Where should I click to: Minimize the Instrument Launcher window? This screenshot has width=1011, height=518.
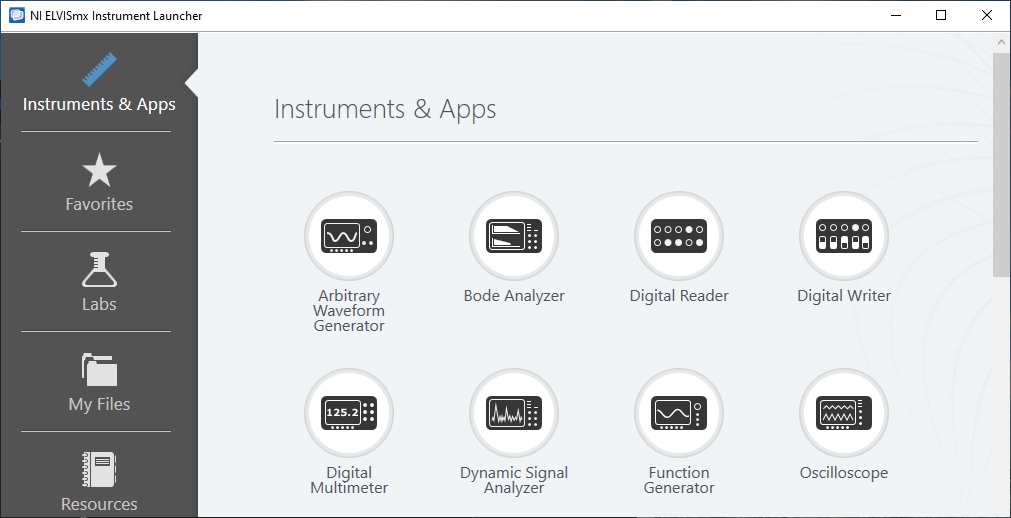pos(895,16)
